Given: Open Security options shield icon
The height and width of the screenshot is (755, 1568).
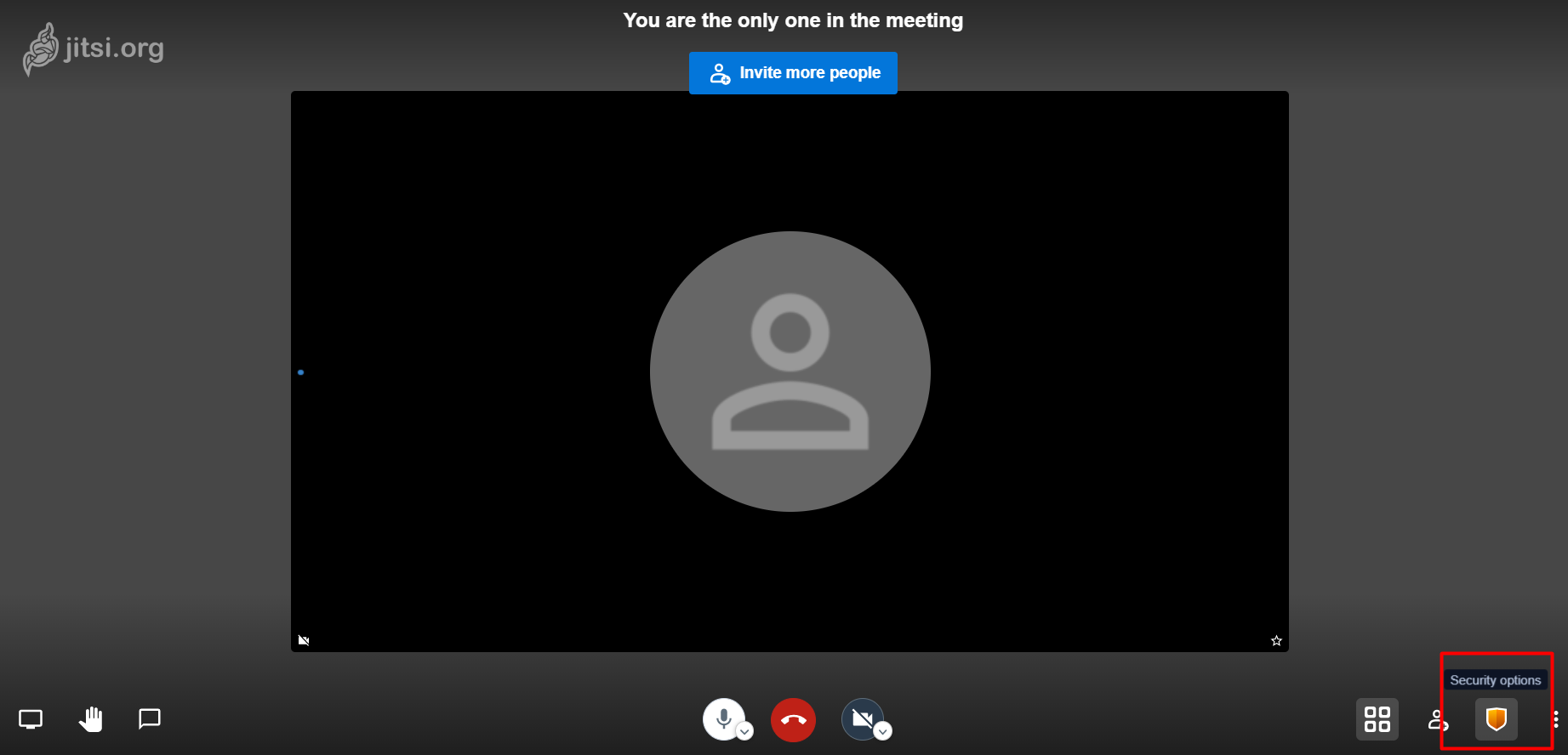Looking at the screenshot, I should tap(1497, 719).
